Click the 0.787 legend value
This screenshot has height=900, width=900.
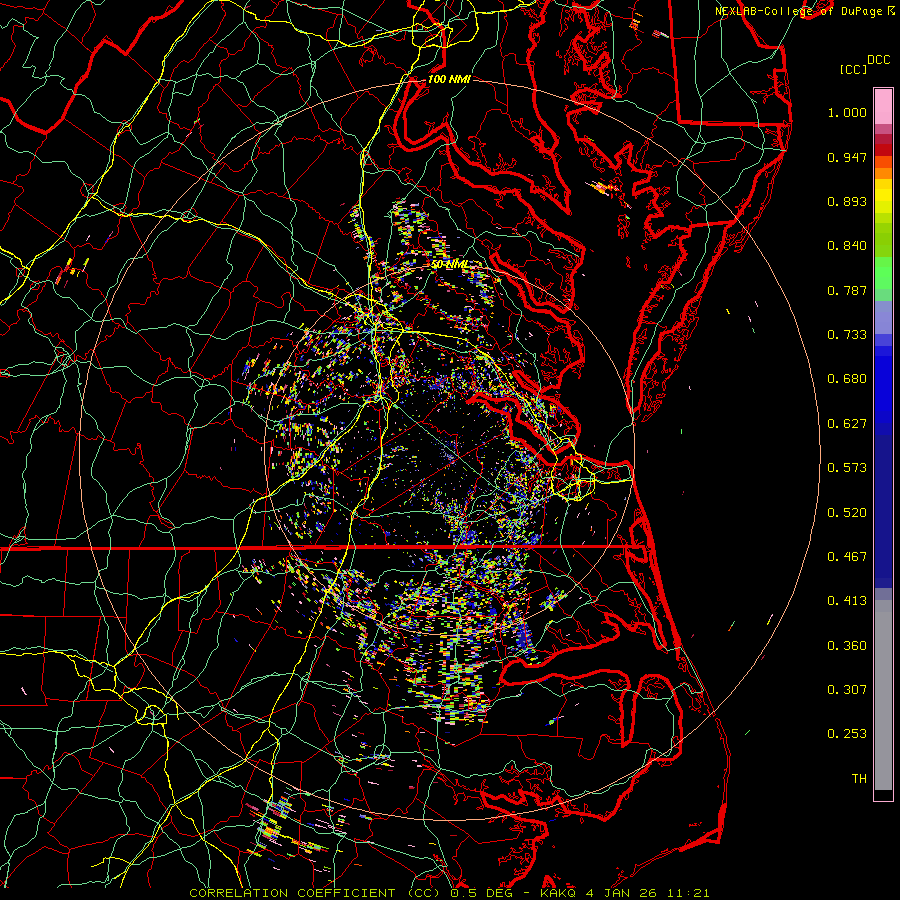tap(847, 291)
